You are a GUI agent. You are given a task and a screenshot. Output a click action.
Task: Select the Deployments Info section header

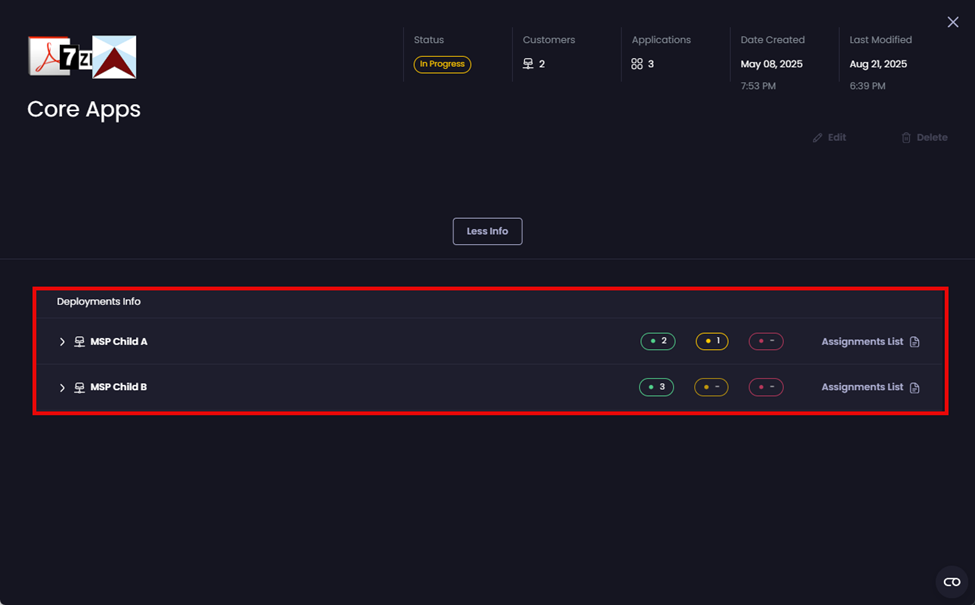pos(99,301)
